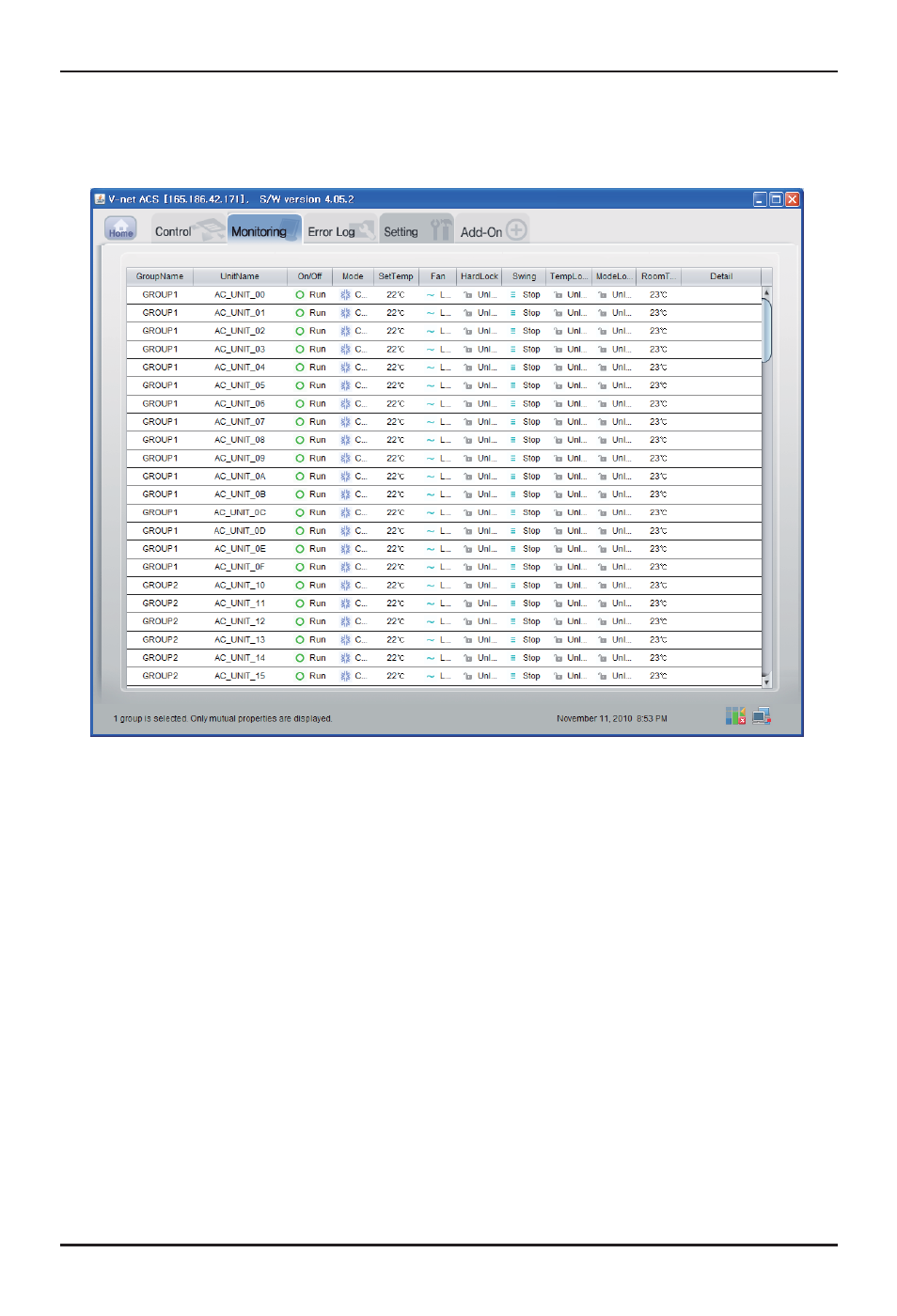Click swing icon for AC_UNIT_0B
Screen dimensions: 897x1316
coord(513,494)
